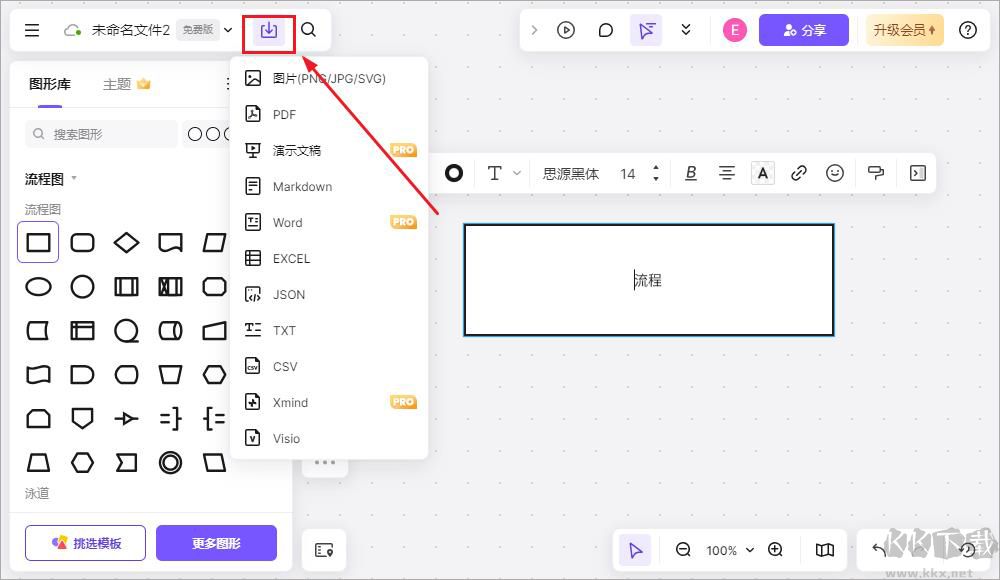Select the off-page connector shape
Viewport: 1000px width, 580px height.
pos(82,419)
